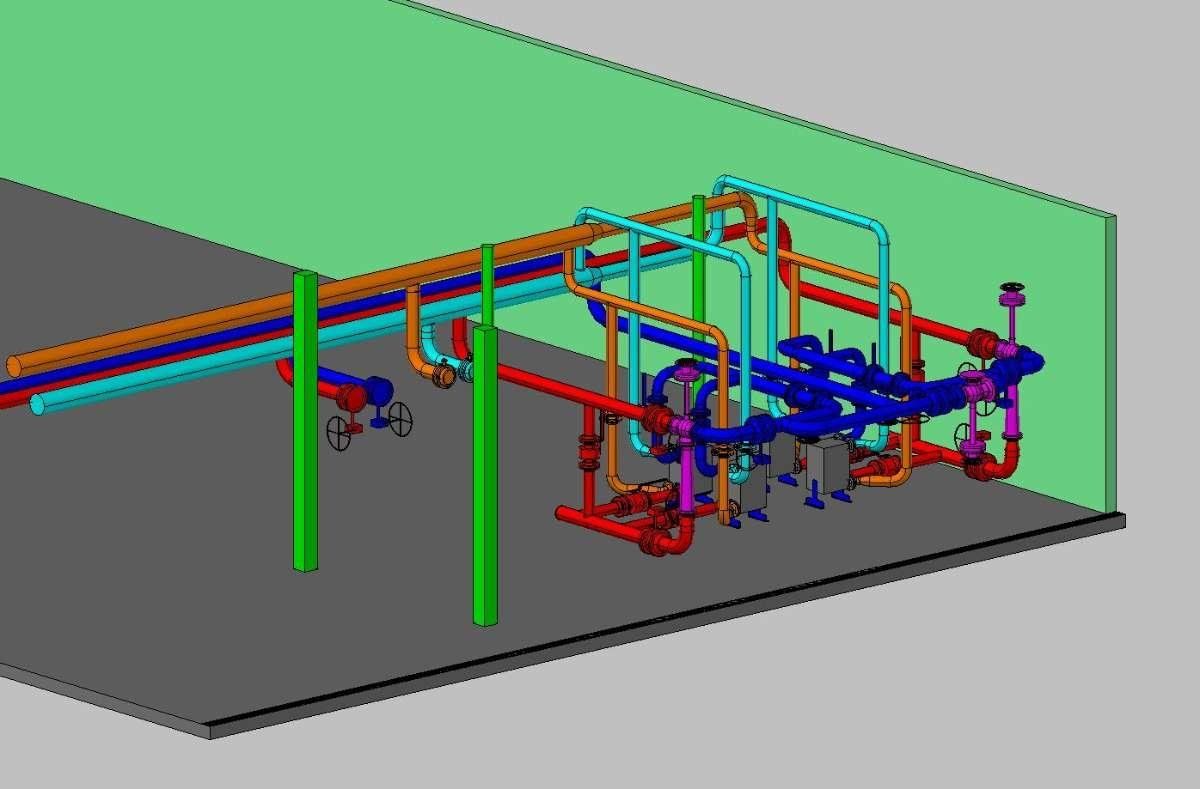Click the black handwheel beside the blue valve
The width and height of the screenshot is (1200, 789).
pyautogui.click(x=401, y=419)
